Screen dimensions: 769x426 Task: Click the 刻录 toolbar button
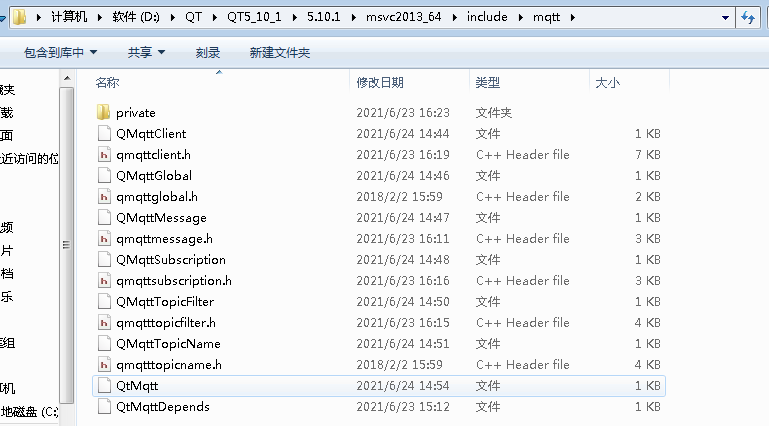point(208,52)
